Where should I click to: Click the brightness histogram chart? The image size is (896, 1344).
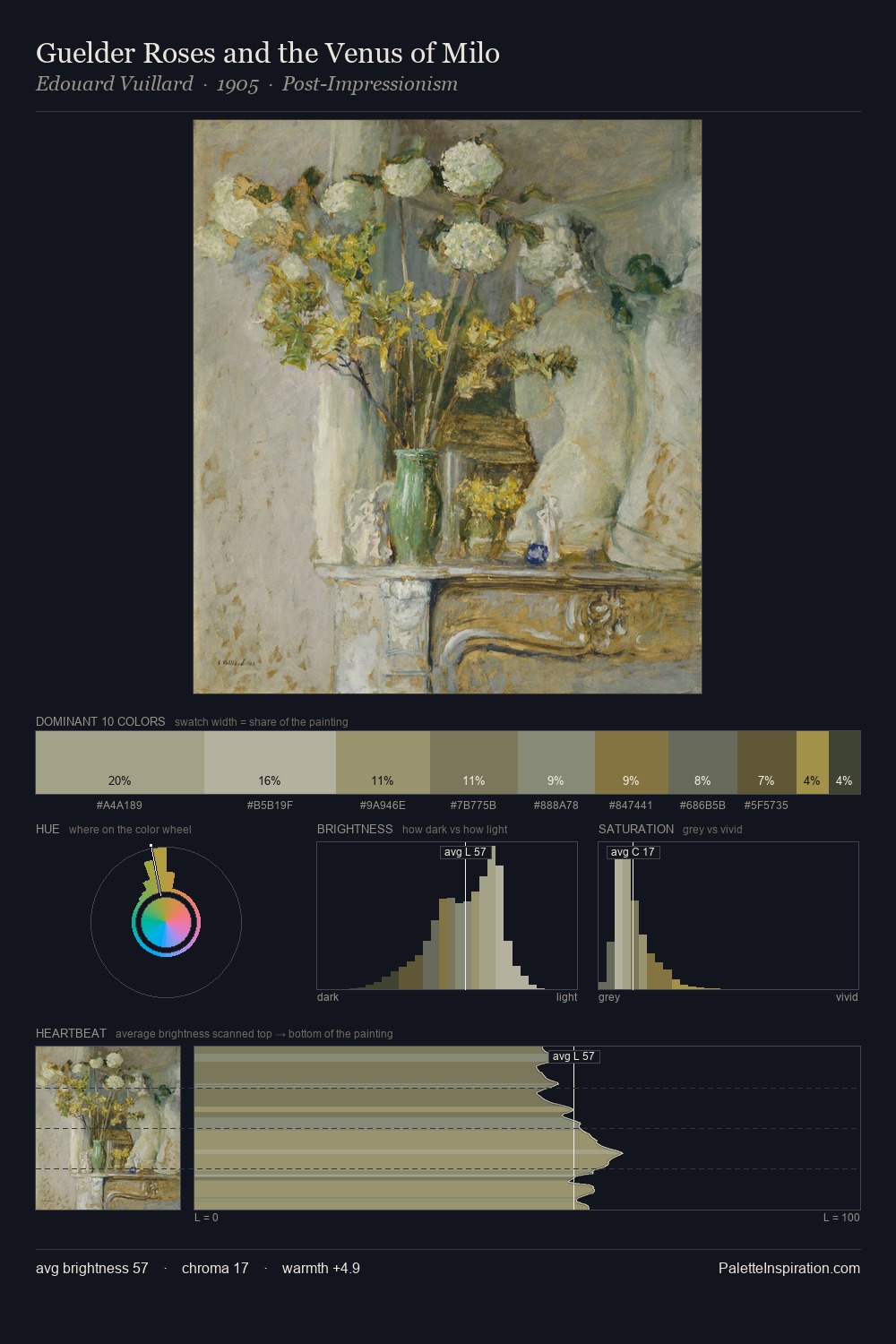(447, 916)
